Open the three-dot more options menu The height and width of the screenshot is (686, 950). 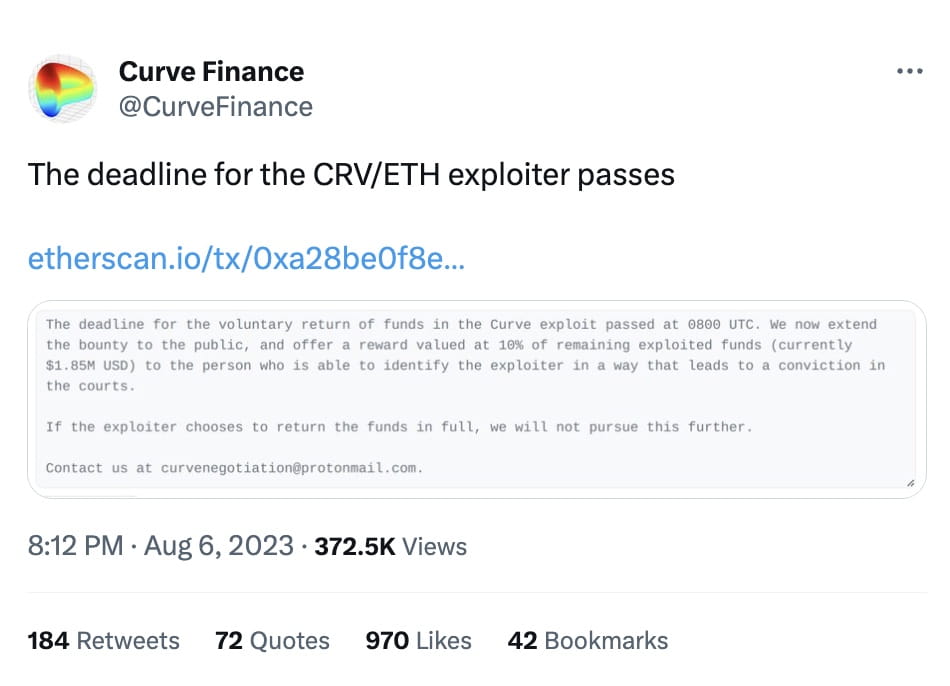tap(910, 71)
